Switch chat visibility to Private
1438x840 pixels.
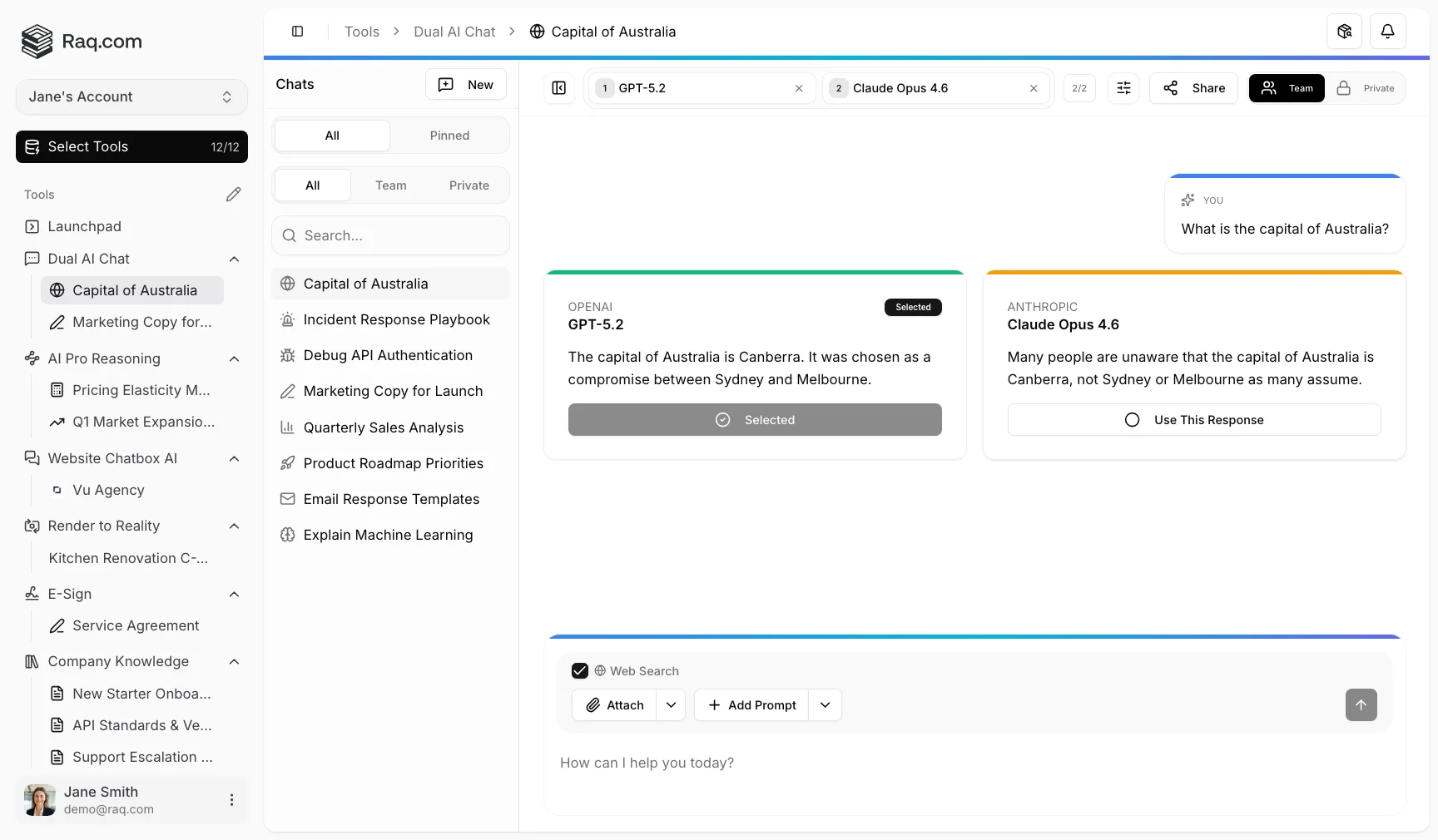[x=1366, y=88]
